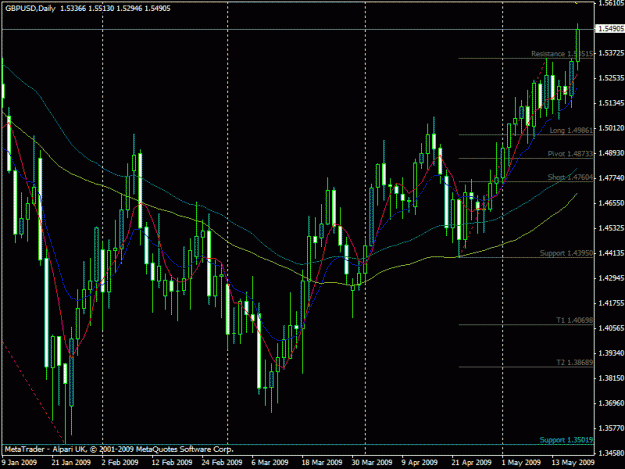The height and width of the screenshot is (469, 625).
Task: Click the 1.35770 price axis value
Action: 611,428
